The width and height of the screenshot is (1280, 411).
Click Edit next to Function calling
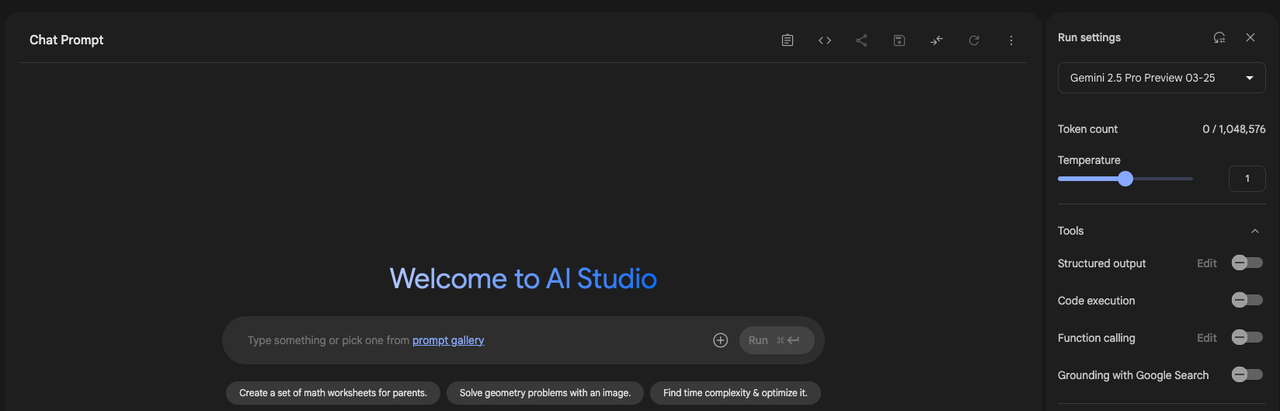tap(1207, 338)
